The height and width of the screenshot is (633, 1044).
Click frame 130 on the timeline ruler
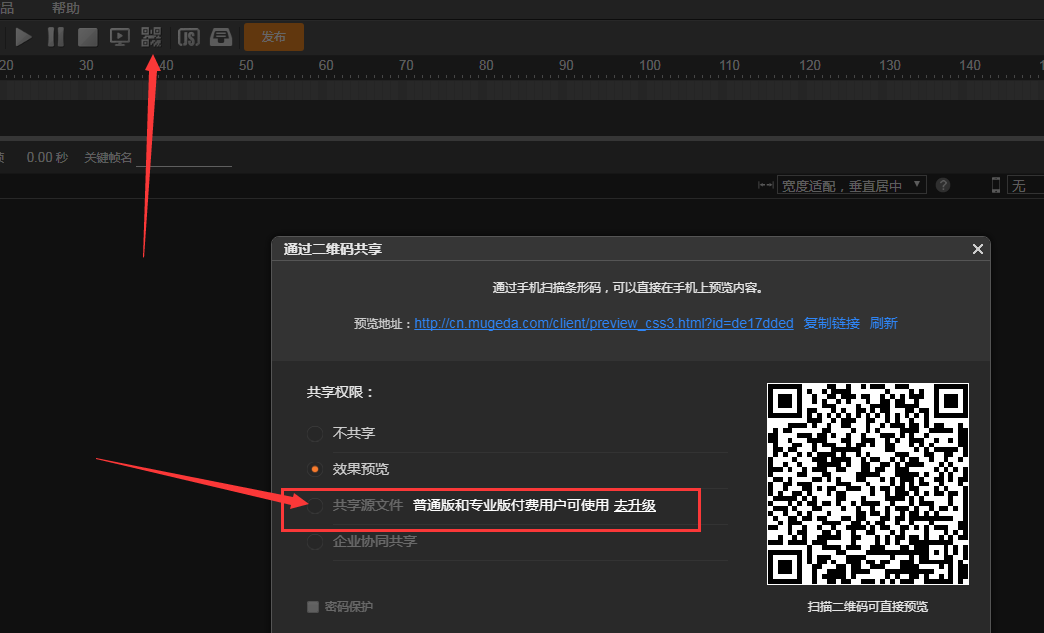tap(890, 65)
